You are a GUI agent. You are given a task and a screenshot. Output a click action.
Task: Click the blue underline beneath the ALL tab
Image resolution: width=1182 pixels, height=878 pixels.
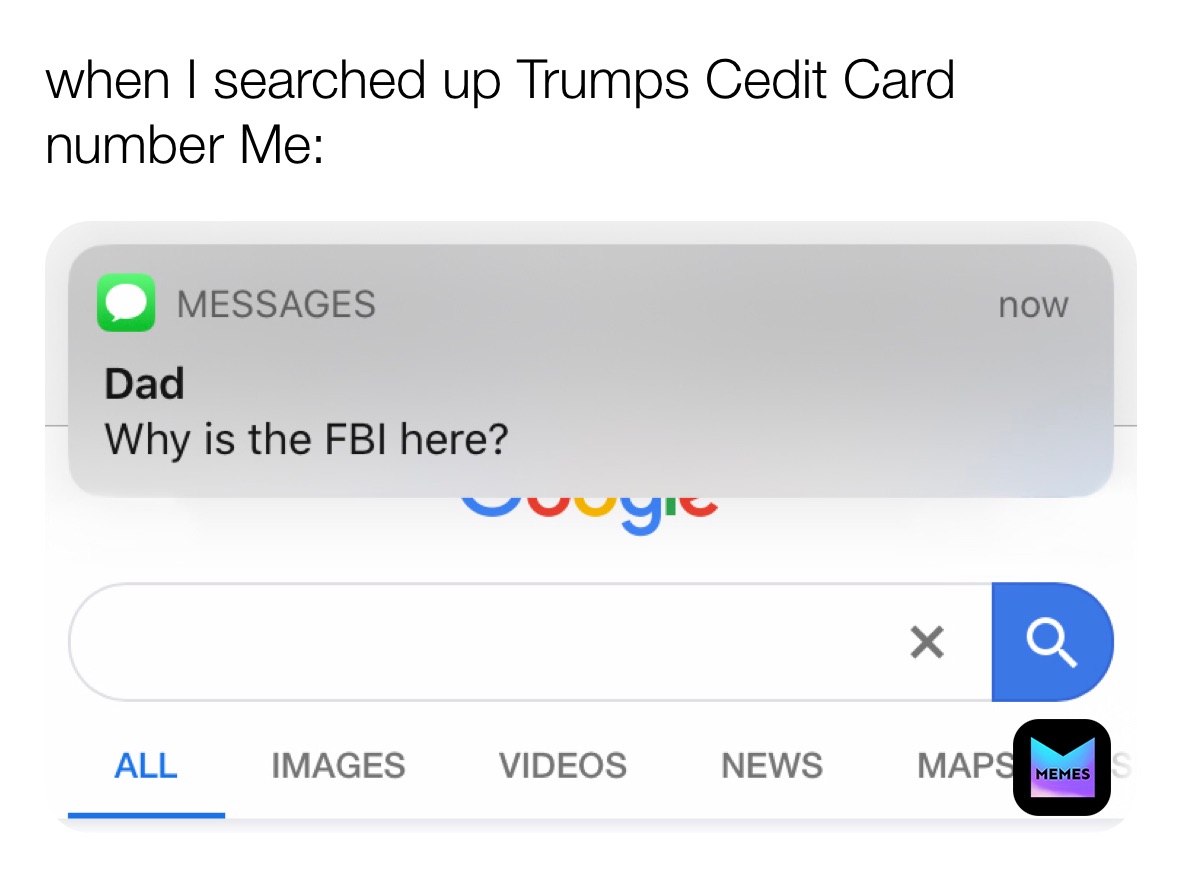pyautogui.click(x=146, y=814)
